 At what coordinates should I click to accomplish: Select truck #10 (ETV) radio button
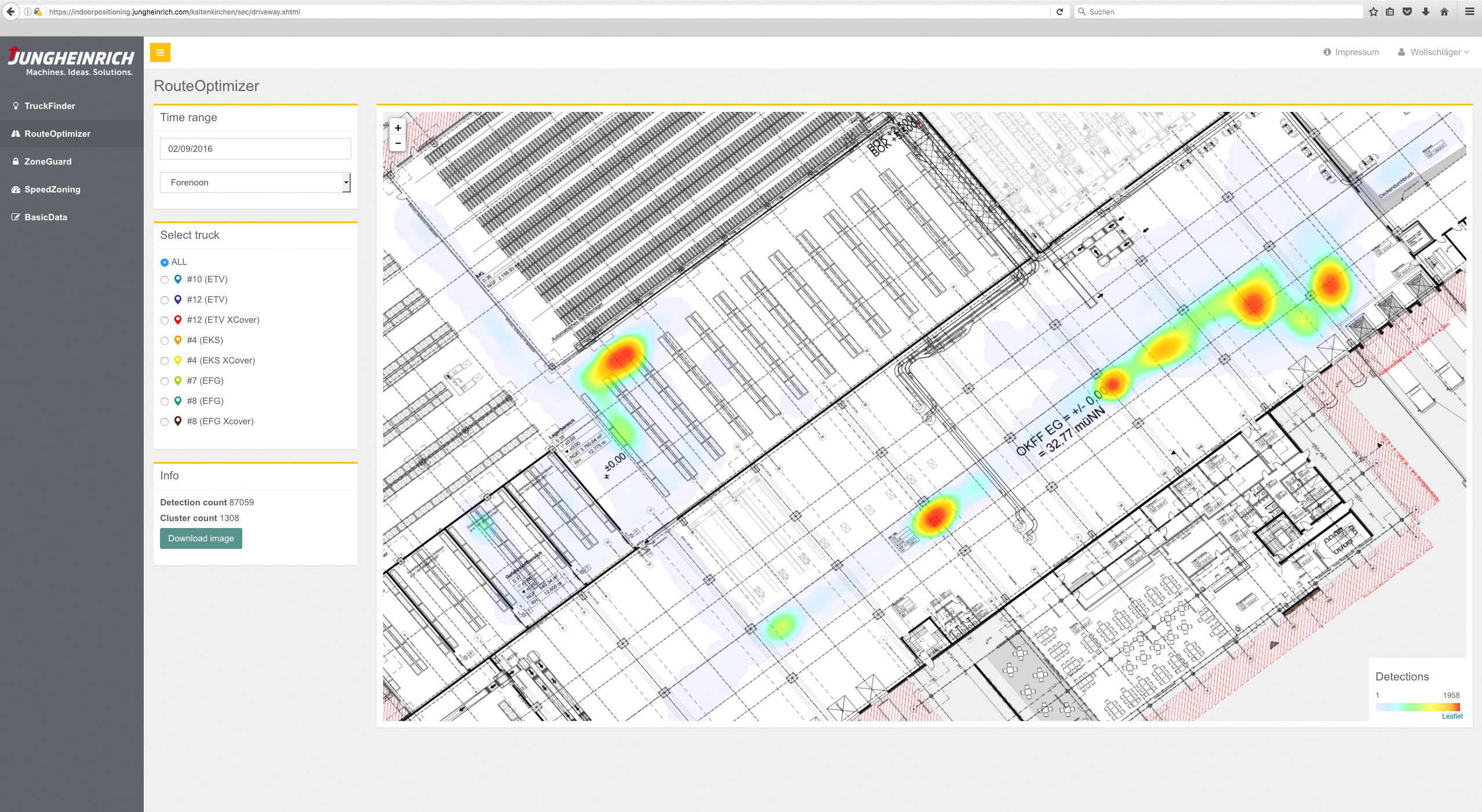point(165,280)
